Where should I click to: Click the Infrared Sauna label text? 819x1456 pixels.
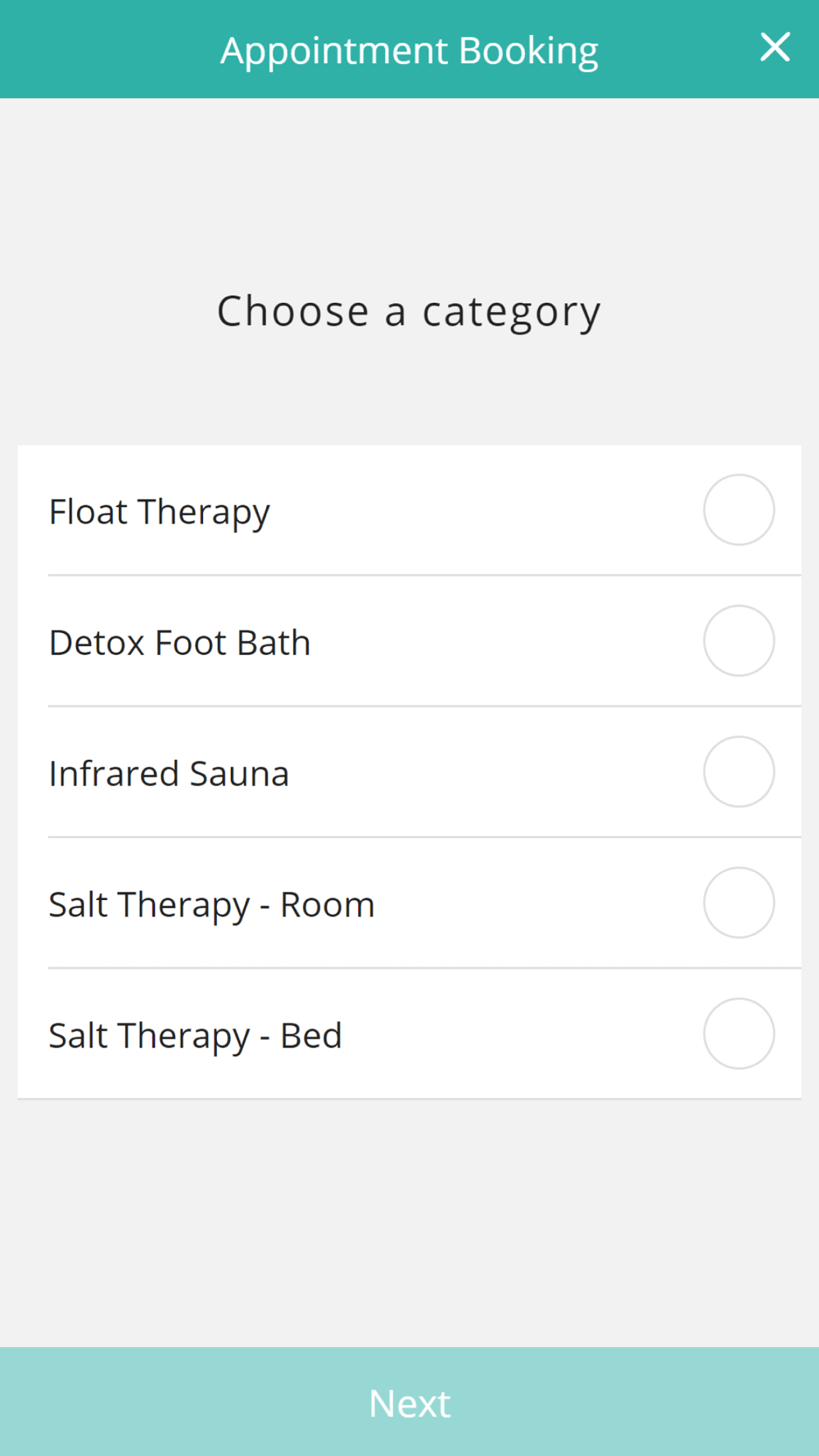click(169, 774)
